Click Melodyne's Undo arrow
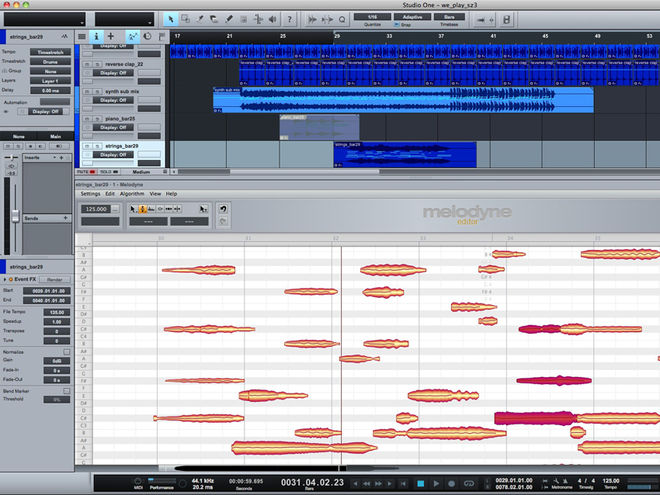Viewport: 660px width, 495px height. pyautogui.click(x=223, y=209)
